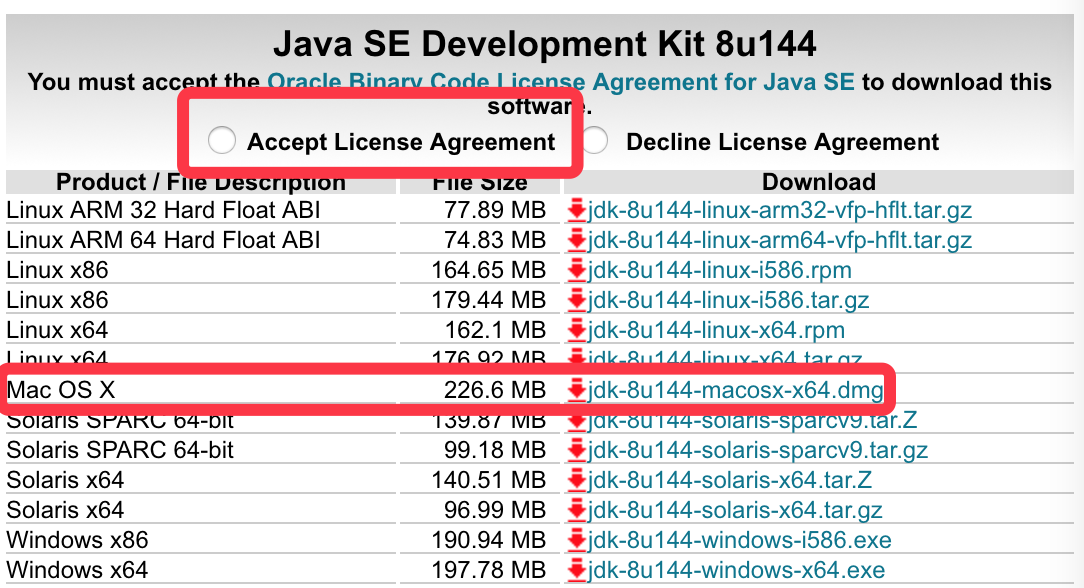1084x588 pixels.
Task: Select Accept License Agreement radio button
Action: click(222, 140)
